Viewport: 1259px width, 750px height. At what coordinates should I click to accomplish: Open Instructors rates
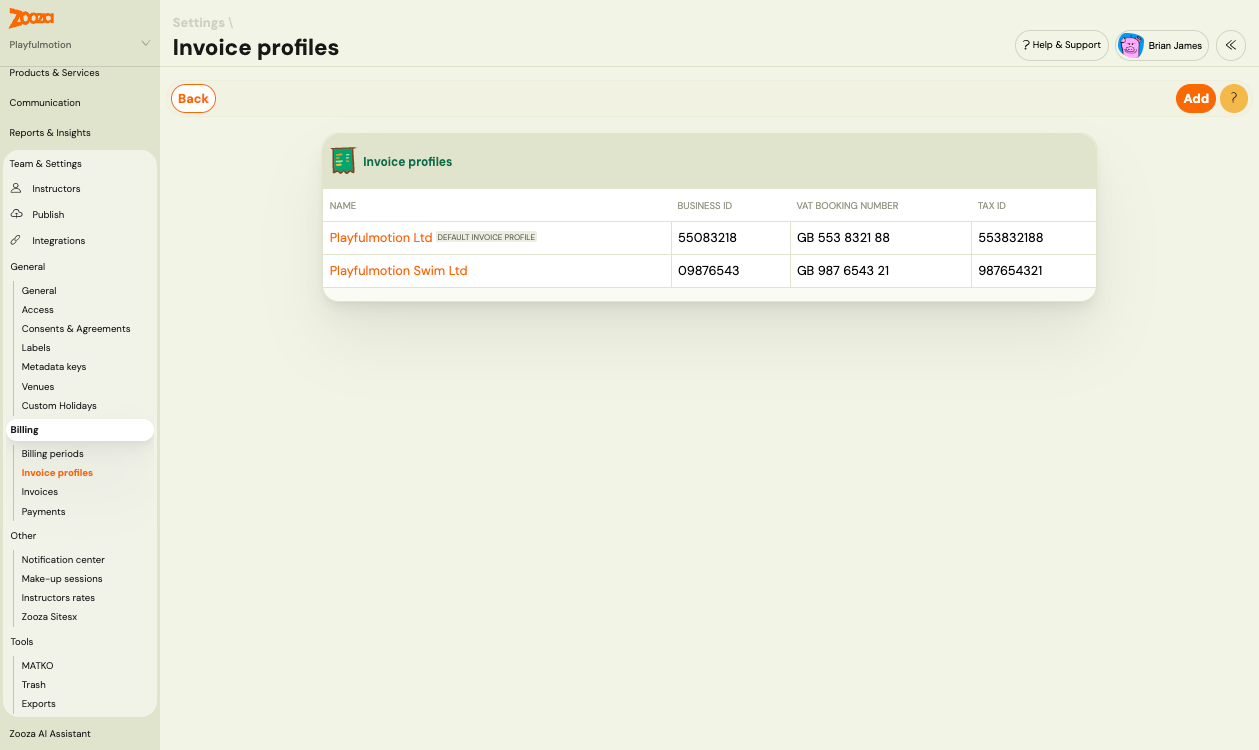pos(58,598)
